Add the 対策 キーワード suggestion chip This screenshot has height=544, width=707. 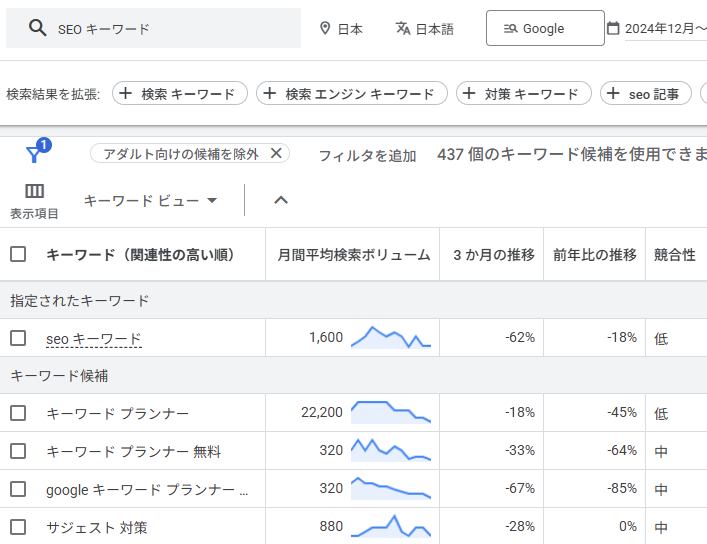coord(523,93)
